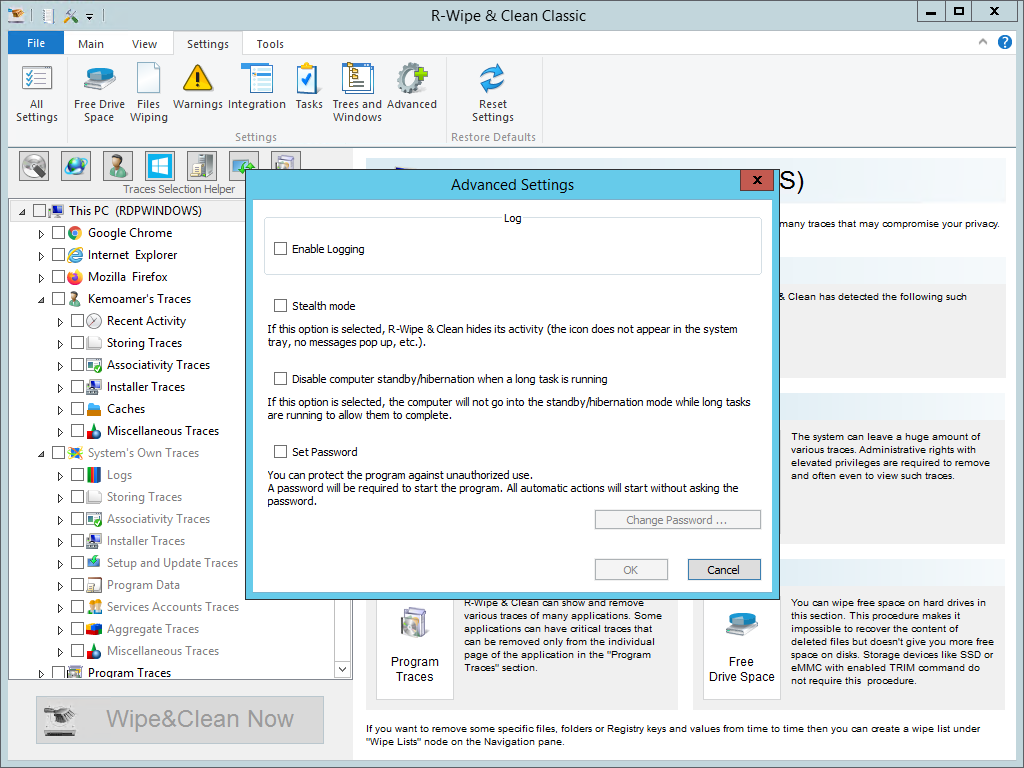
Task: Open Files Wiping settings
Action: (x=148, y=93)
